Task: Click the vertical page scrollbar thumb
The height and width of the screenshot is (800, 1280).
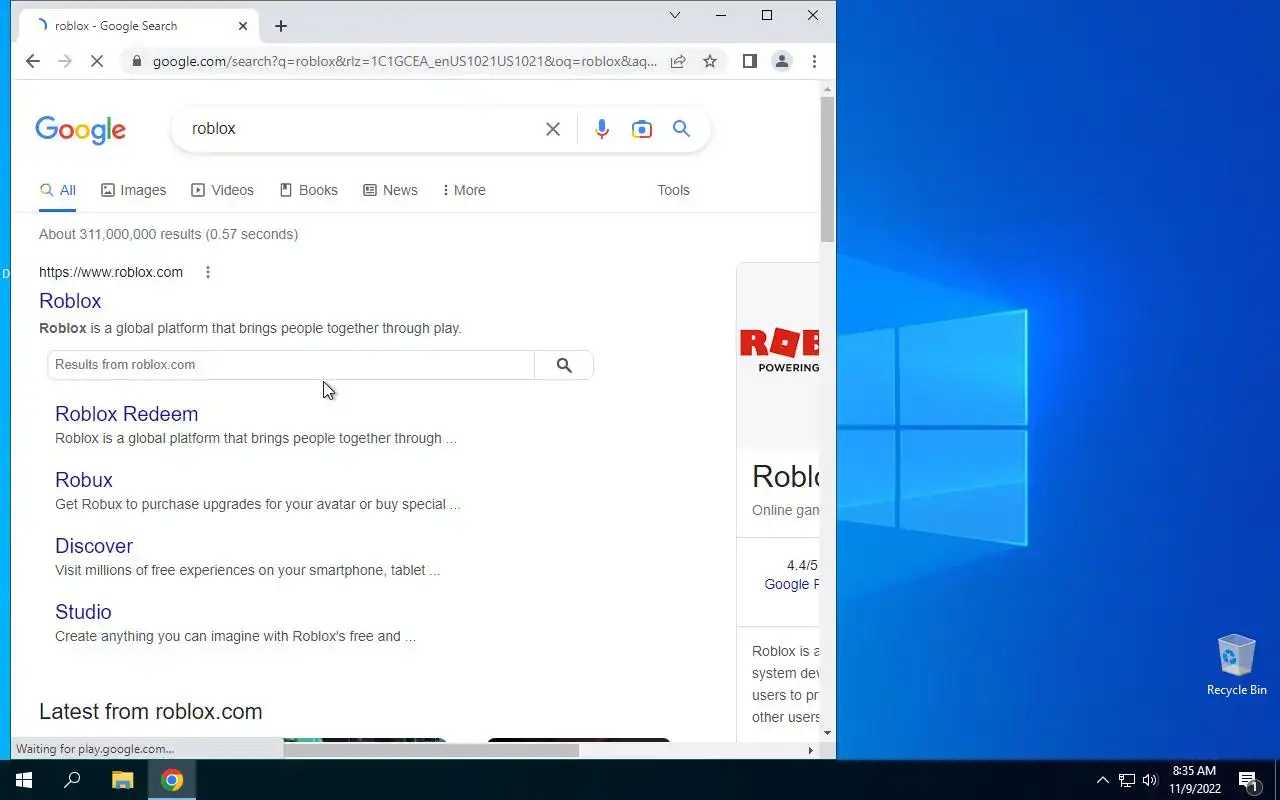Action: [827, 170]
